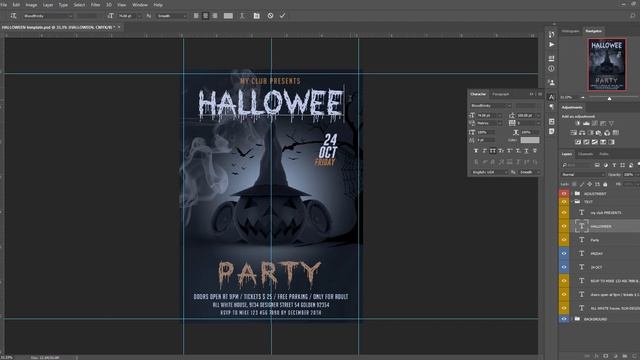Open Character panel font family dropdown
This screenshot has width=640, height=360.
(490, 106)
